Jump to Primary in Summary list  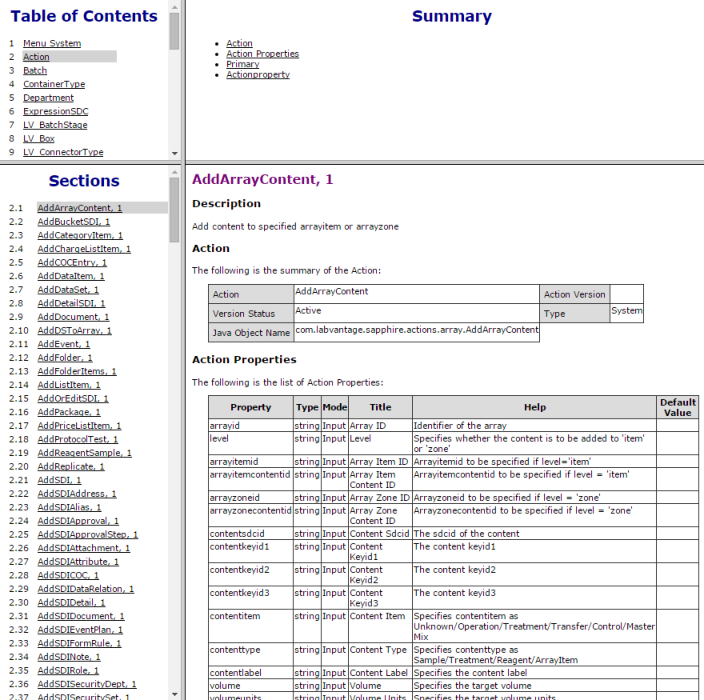click(242, 64)
